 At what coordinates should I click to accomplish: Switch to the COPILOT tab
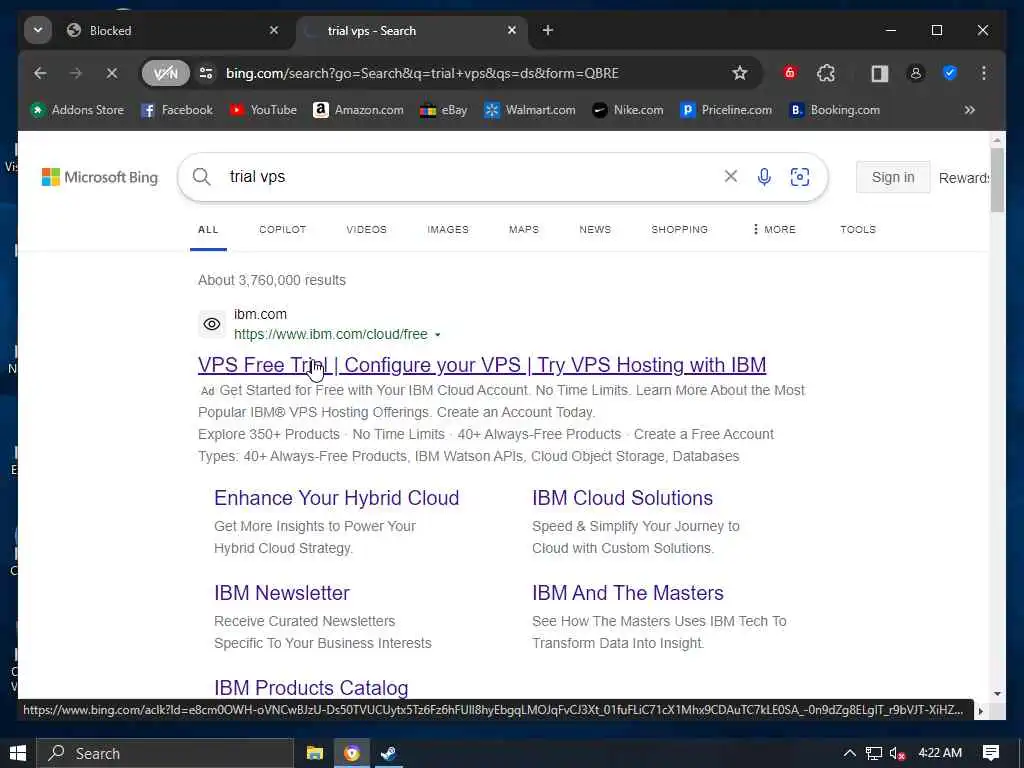point(283,230)
